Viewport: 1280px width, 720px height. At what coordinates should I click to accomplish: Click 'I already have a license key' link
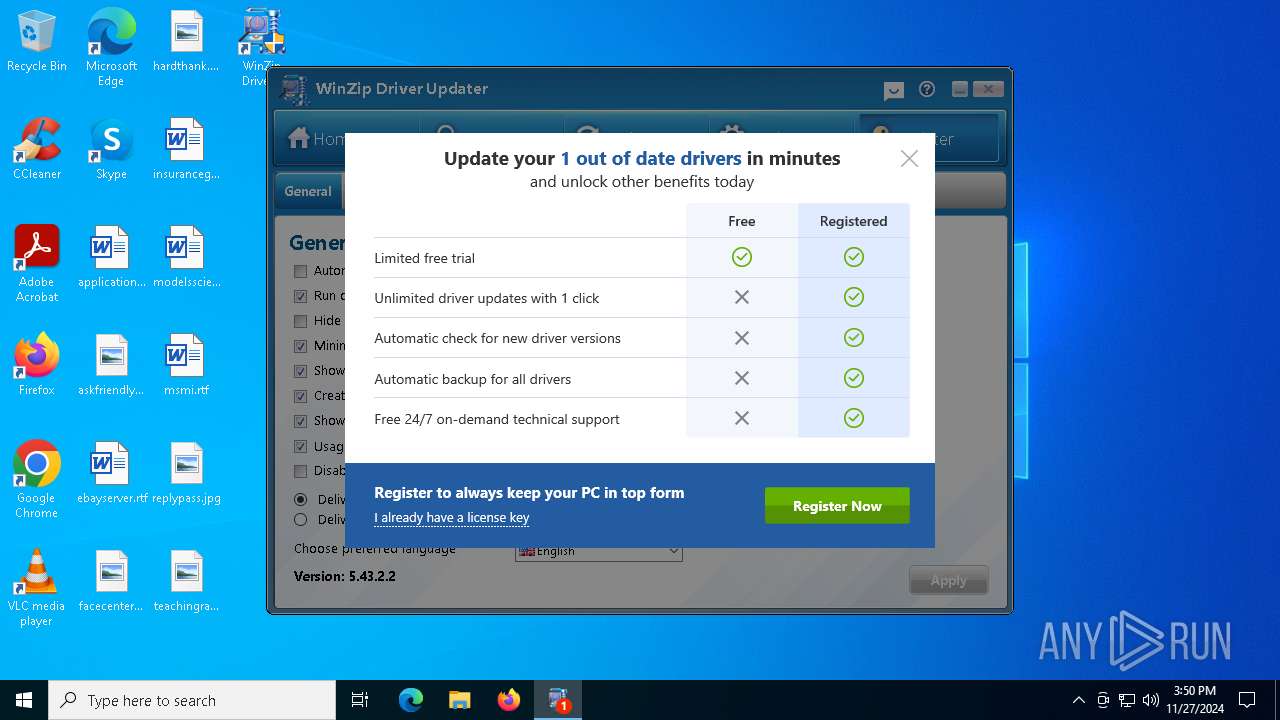point(452,518)
